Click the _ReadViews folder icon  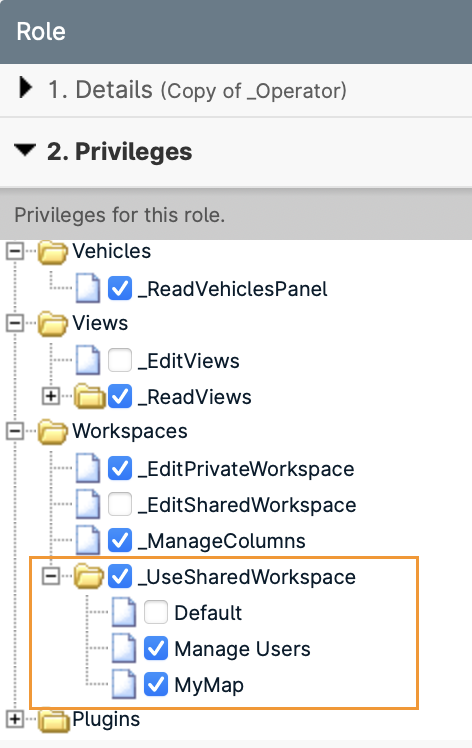tap(89, 396)
